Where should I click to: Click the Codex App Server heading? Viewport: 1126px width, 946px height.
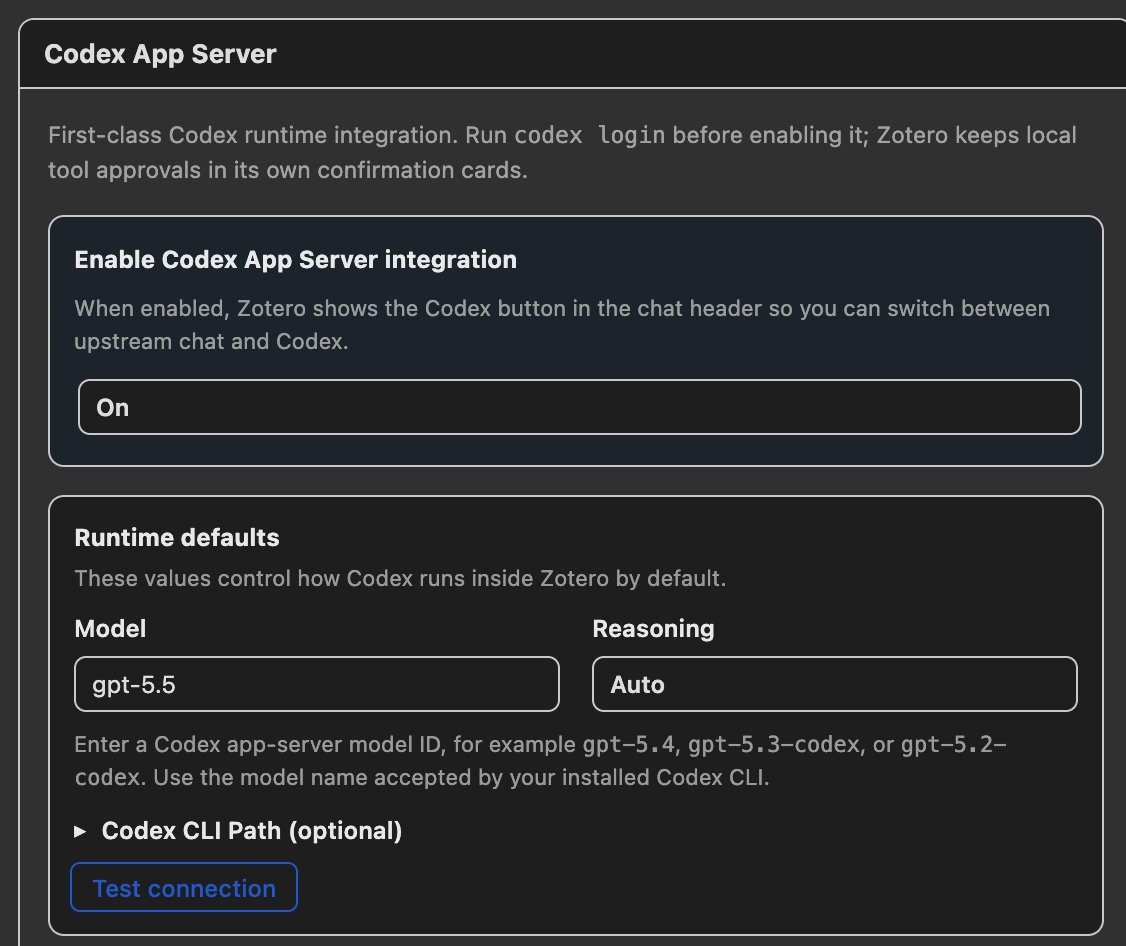(x=160, y=54)
